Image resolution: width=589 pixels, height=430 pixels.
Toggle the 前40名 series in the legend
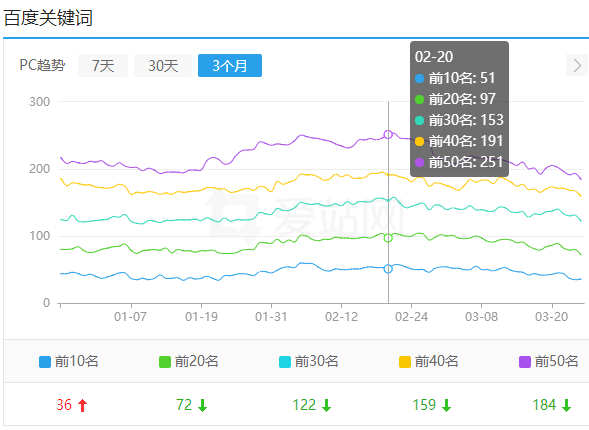click(429, 361)
